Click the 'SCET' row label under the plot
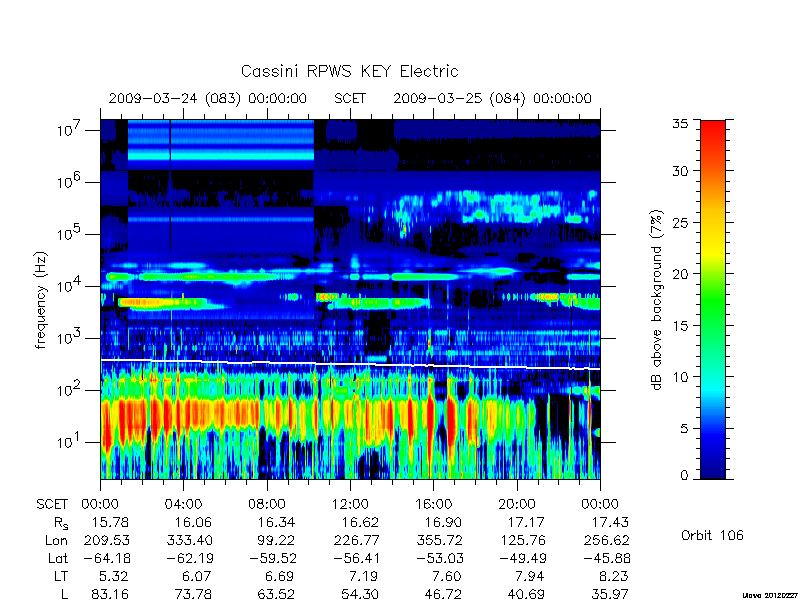The width and height of the screenshot is (800, 600). tap(52, 505)
